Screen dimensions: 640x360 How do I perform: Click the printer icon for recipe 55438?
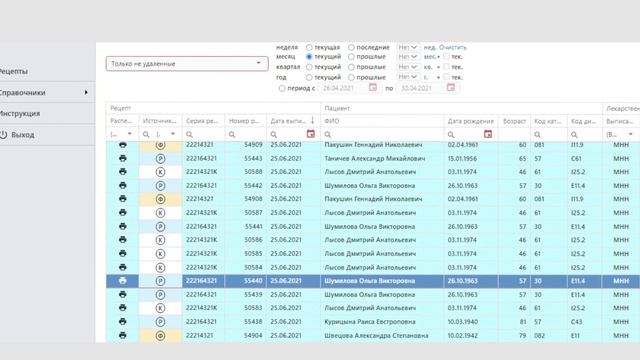(x=122, y=322)
